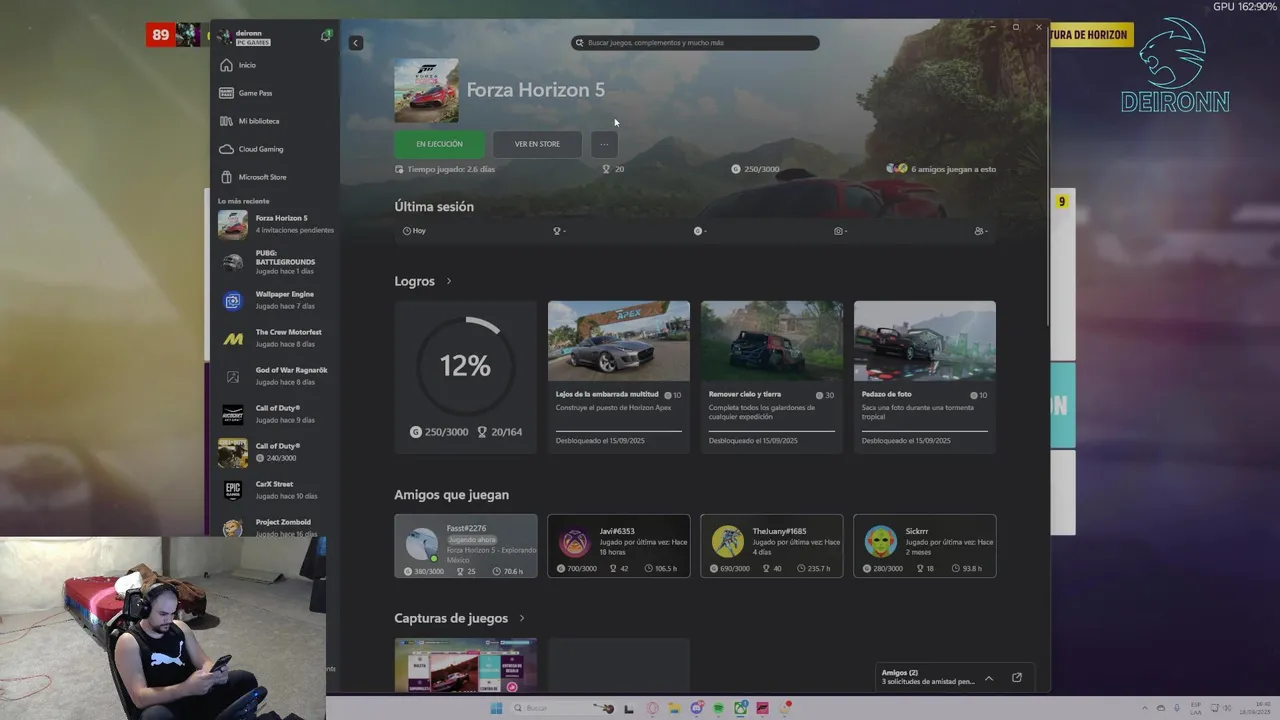The height and width of the screenshot is (720, 1280).
Task: Click the trophy count 20 in header
Action: click(x=613, y=169)
